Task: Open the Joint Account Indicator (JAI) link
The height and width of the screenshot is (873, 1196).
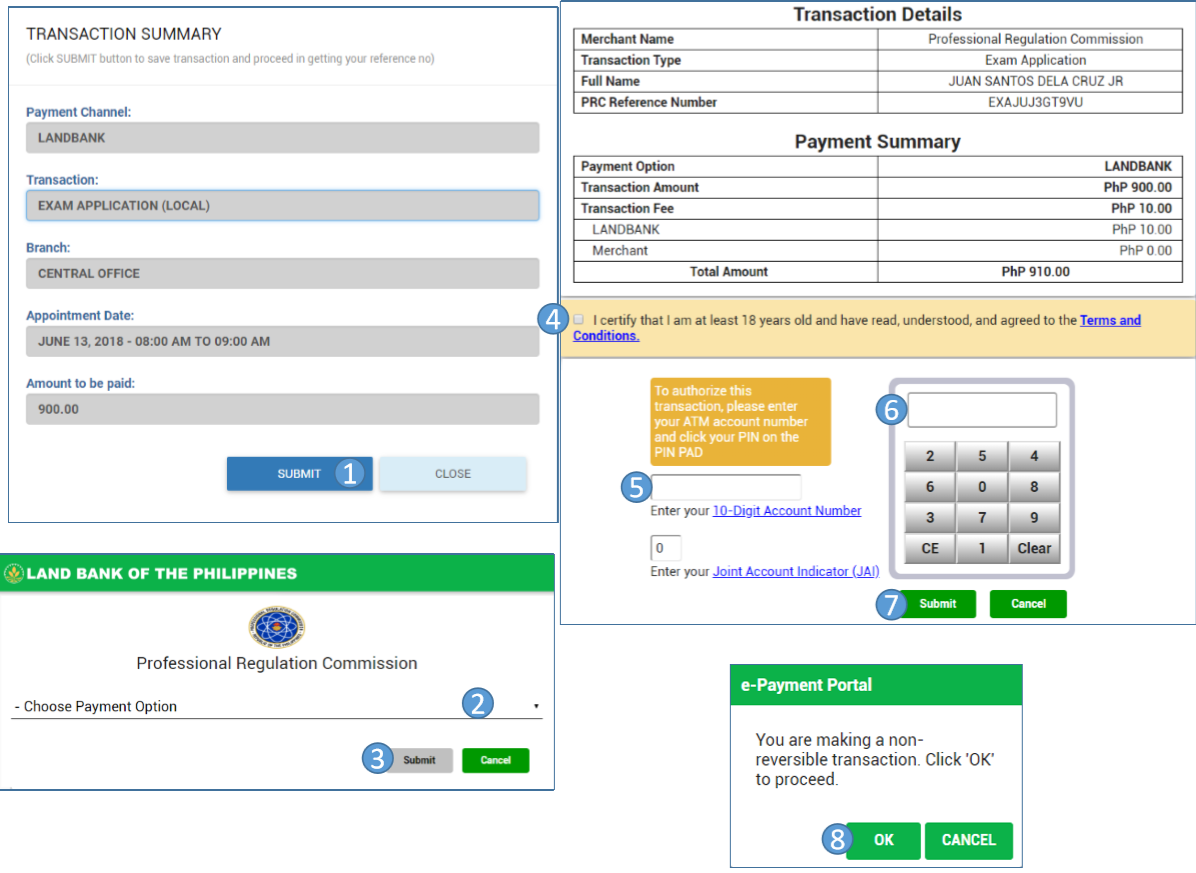Action: click(x=796, y=571)
